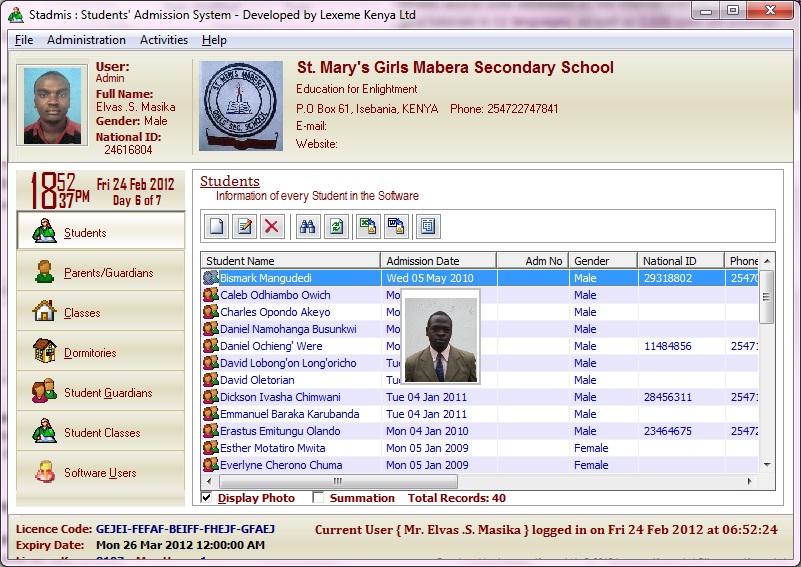The width and height of the screenshot is (801, 567).
Task: Sort by the Admission Date column header
Action: tap(438, 261)
